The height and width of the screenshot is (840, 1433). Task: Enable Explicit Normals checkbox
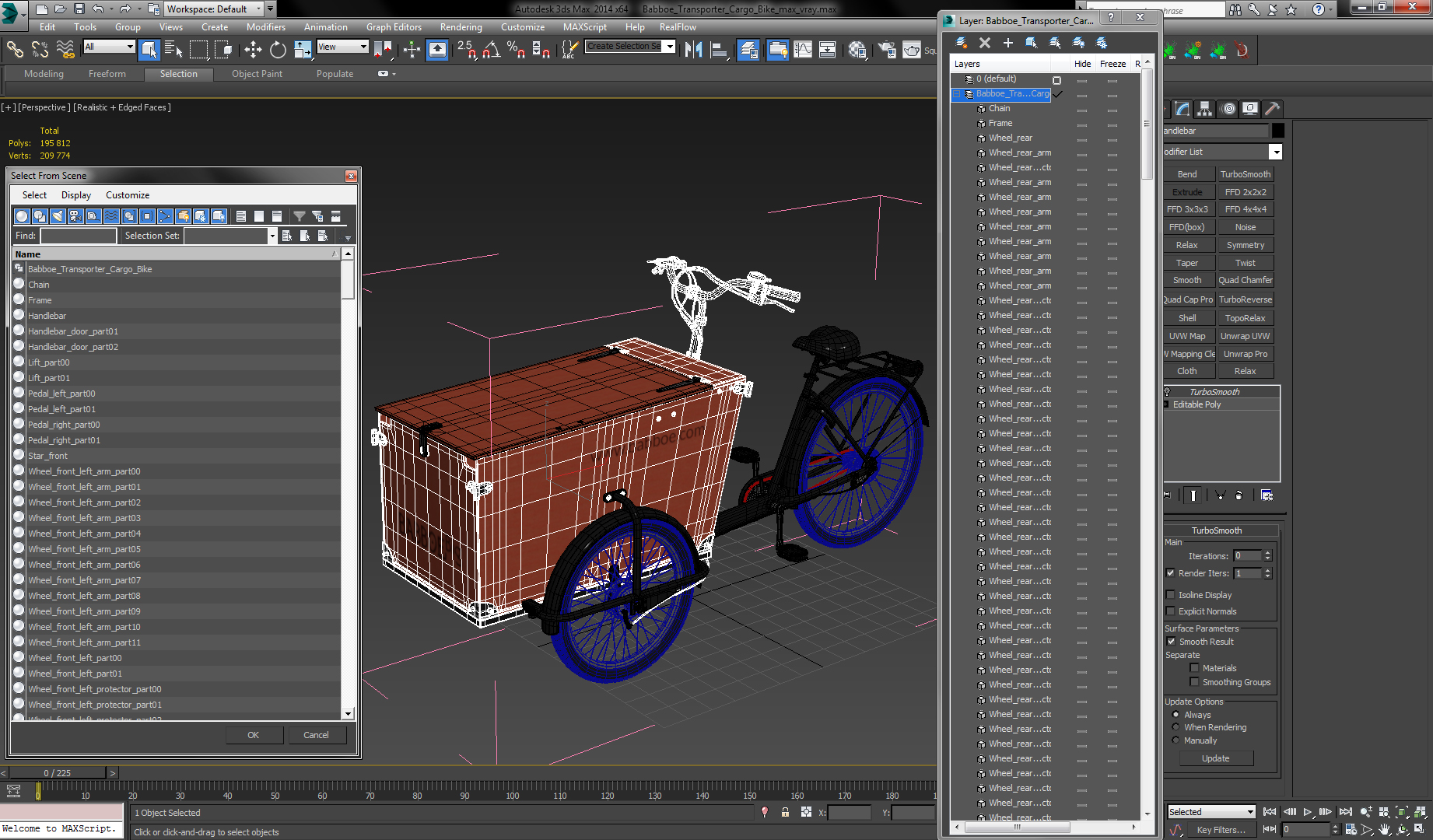tap(1171, 611)
